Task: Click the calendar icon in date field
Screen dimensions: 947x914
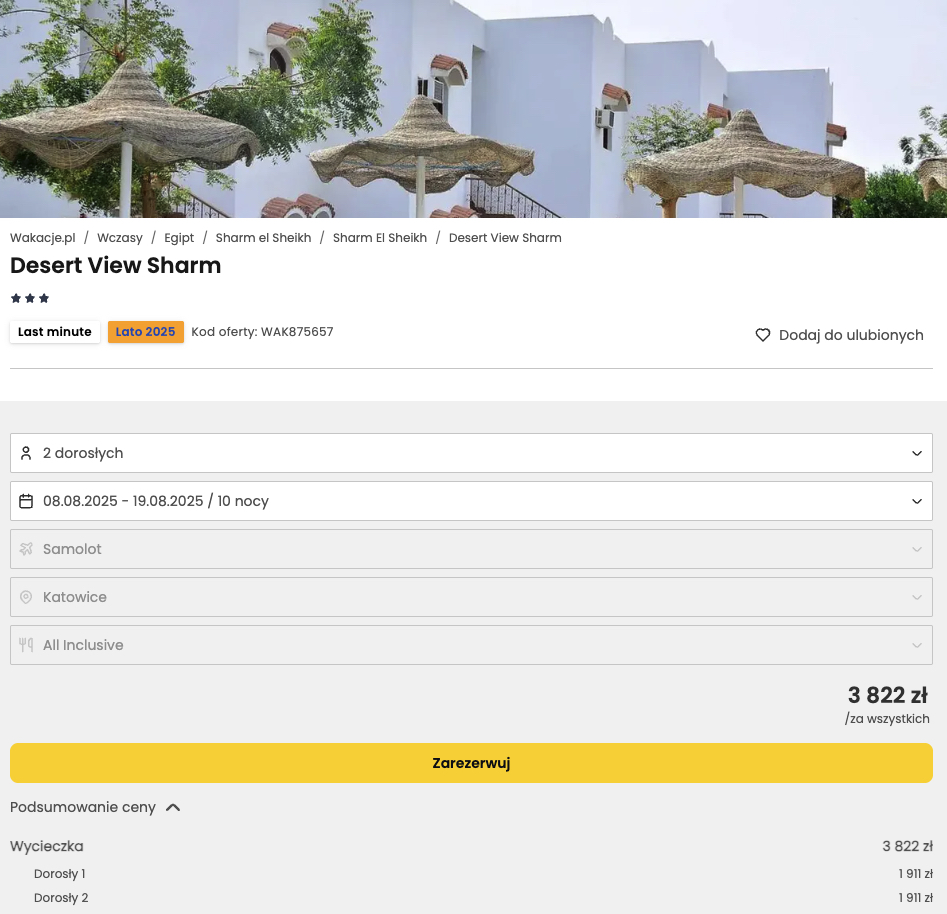Action: pyautogui.click(x=26, y=501)
